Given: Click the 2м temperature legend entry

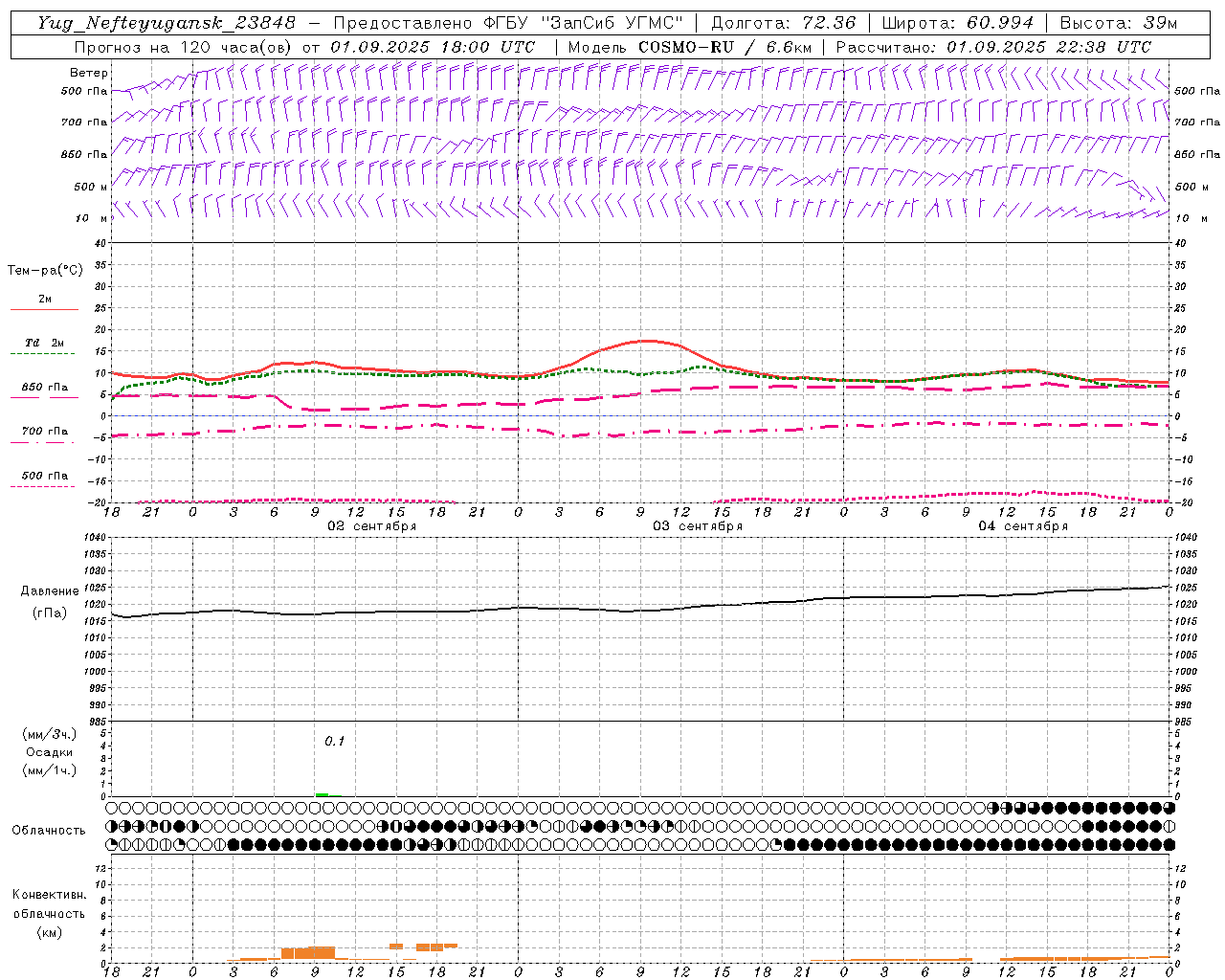Looking at the screenshot, I should pyautogui.click(x=45, y=299).
